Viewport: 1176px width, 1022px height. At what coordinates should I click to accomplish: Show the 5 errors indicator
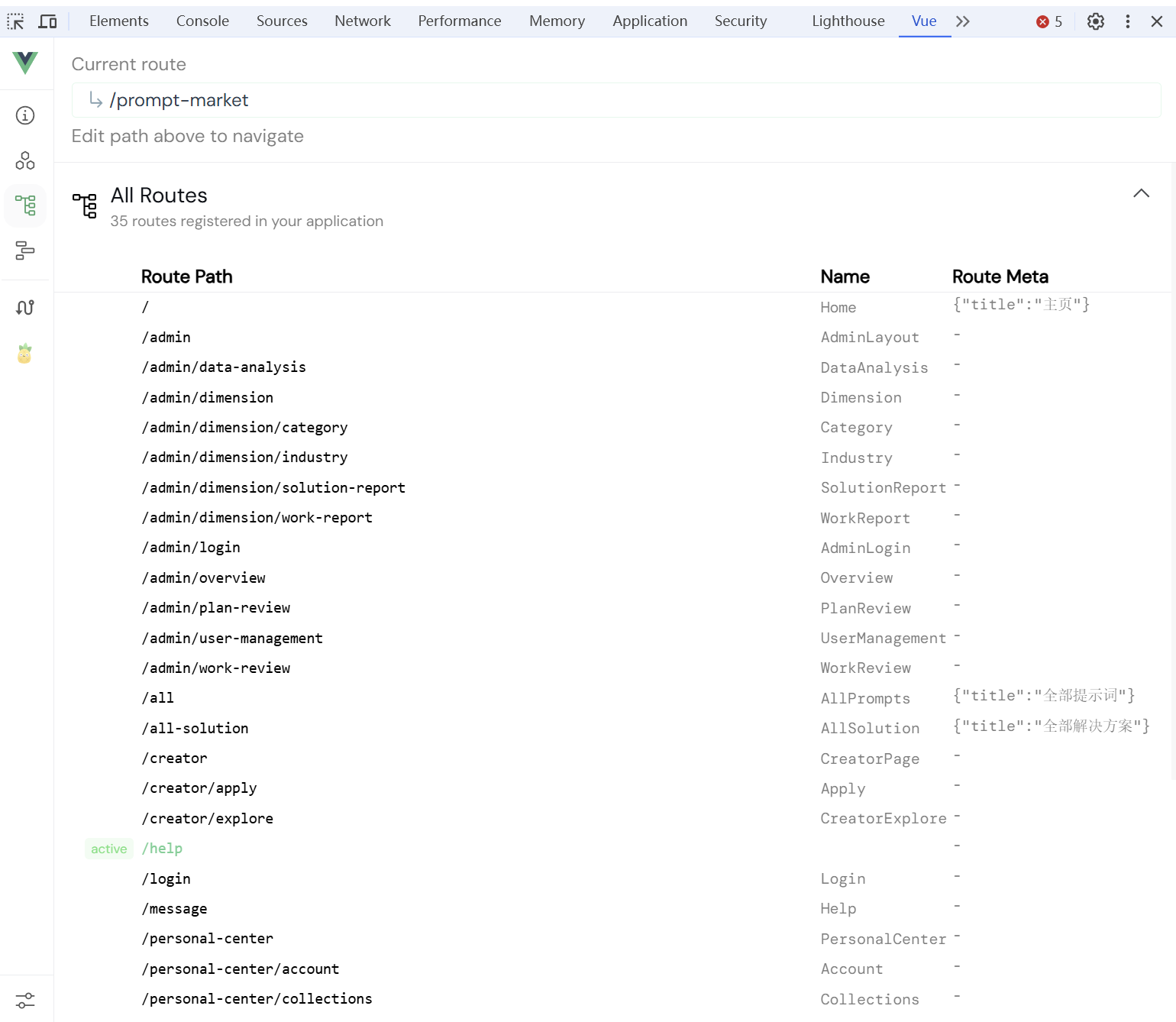click(x=1049, y=21)
